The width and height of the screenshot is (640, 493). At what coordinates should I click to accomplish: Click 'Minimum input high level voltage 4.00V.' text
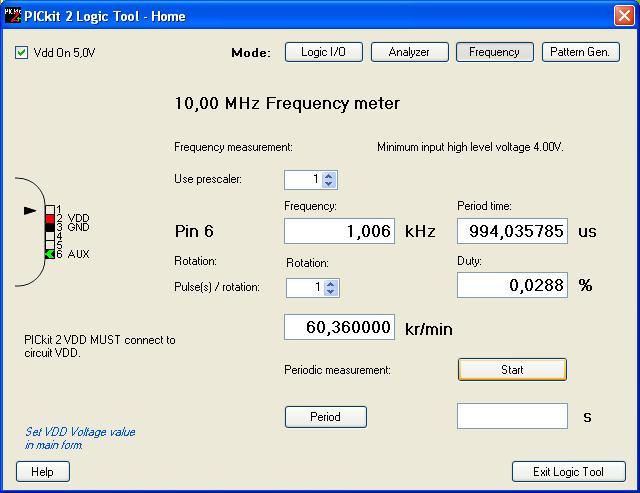tap(470, 147)
